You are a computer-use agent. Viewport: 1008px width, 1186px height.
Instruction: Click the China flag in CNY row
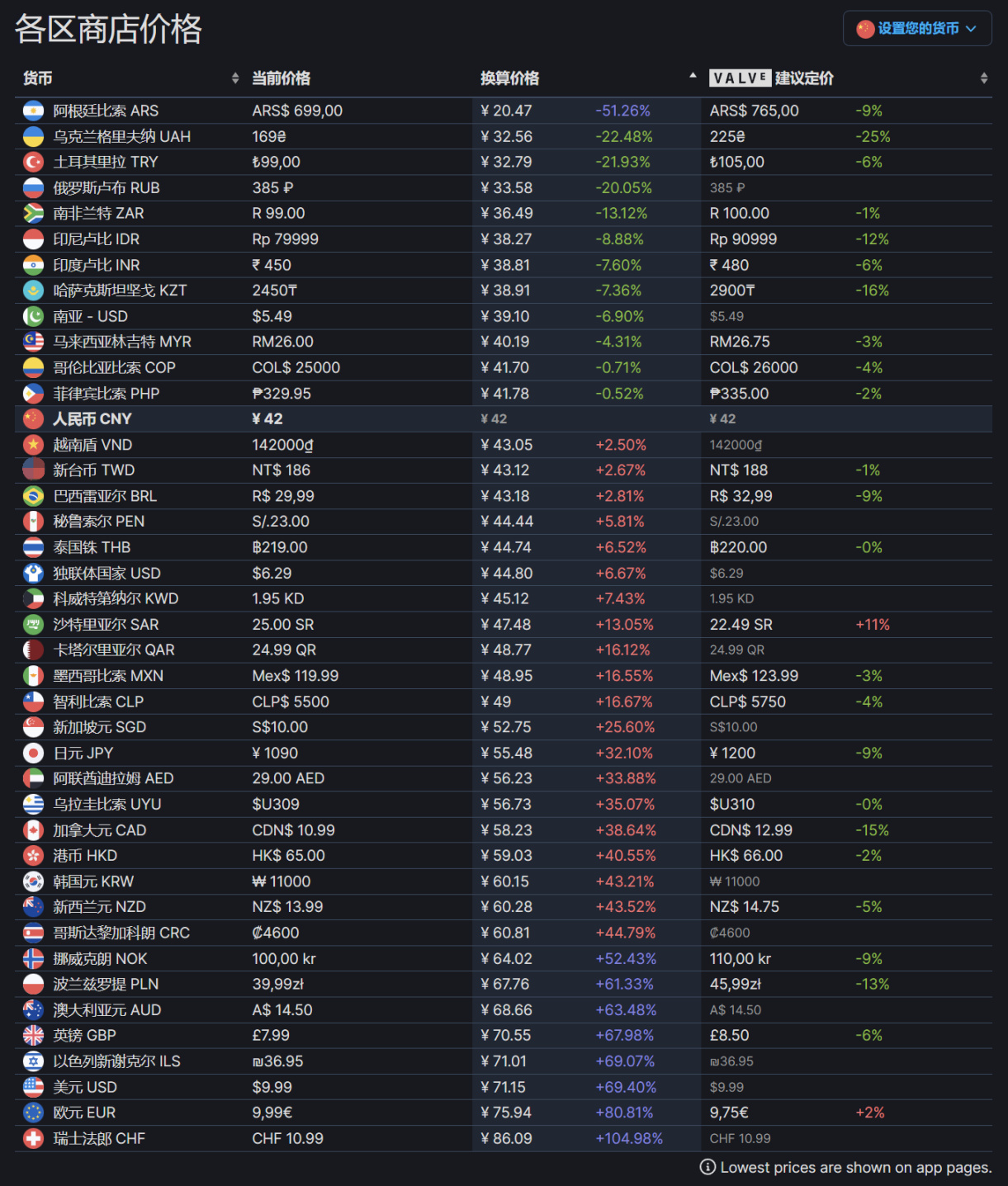(x=33, y=419)
